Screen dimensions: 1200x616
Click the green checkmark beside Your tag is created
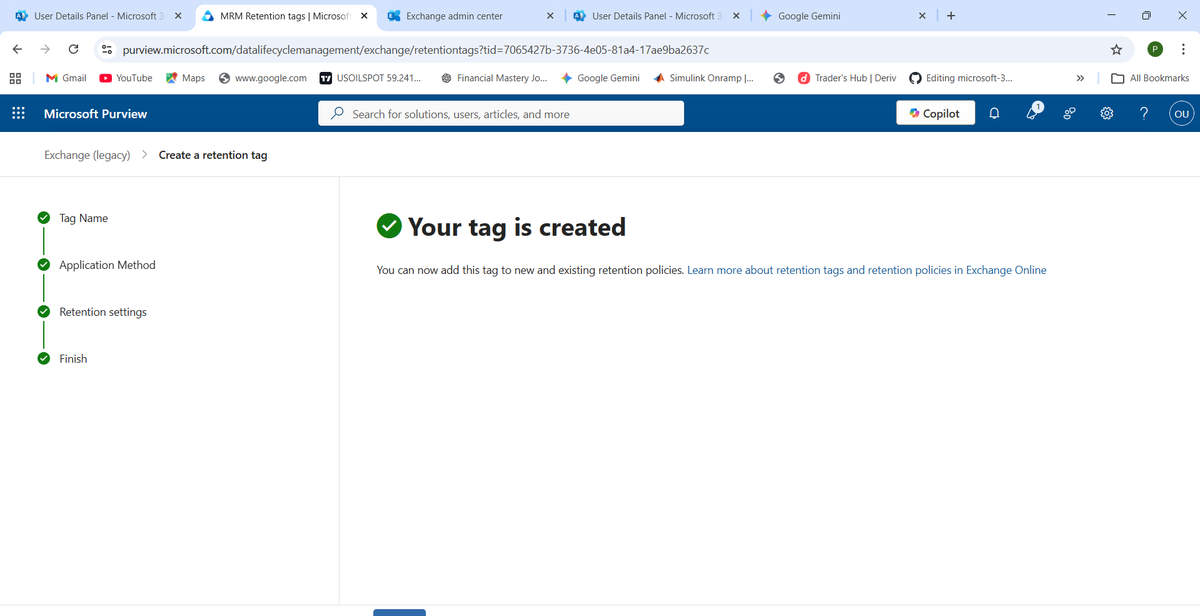click(x=389, y=227)
